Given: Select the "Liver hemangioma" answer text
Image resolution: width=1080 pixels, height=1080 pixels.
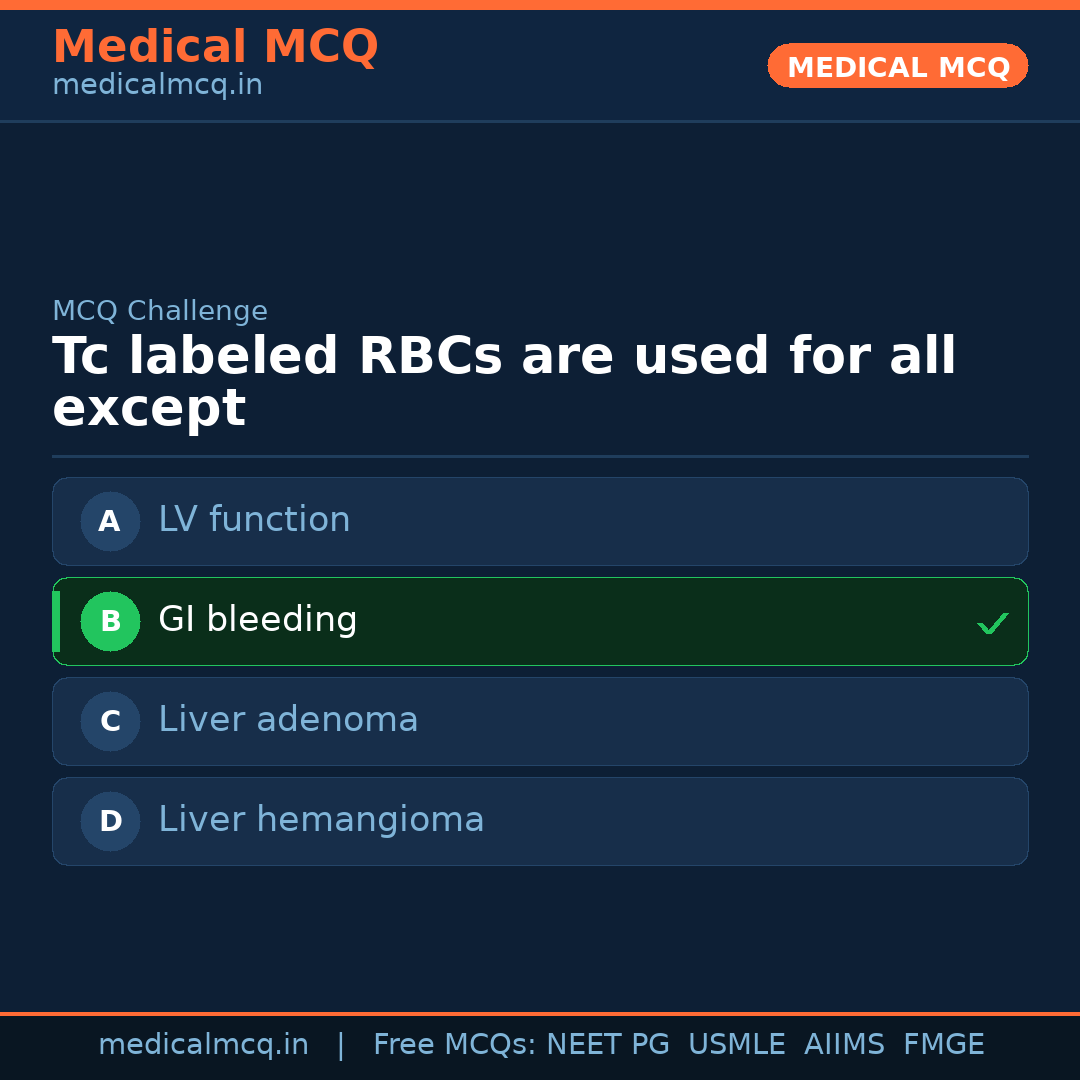Looking at the screenshot, I should [x=321, y=820].
